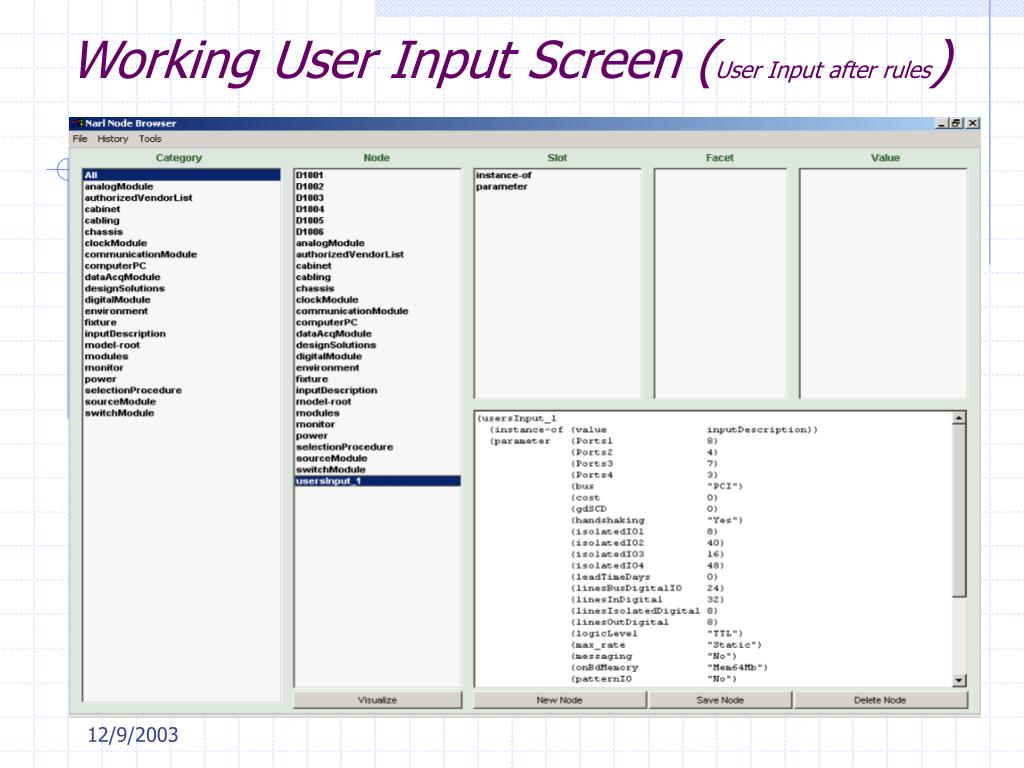Viewport: 1024px width, 768px height.
Task: Select 'computerPC' in the Node list
Action: tap(327, 322)
